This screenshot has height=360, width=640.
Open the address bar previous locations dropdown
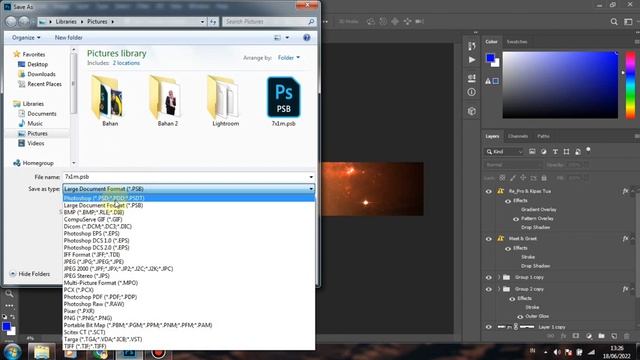[202, 22]
